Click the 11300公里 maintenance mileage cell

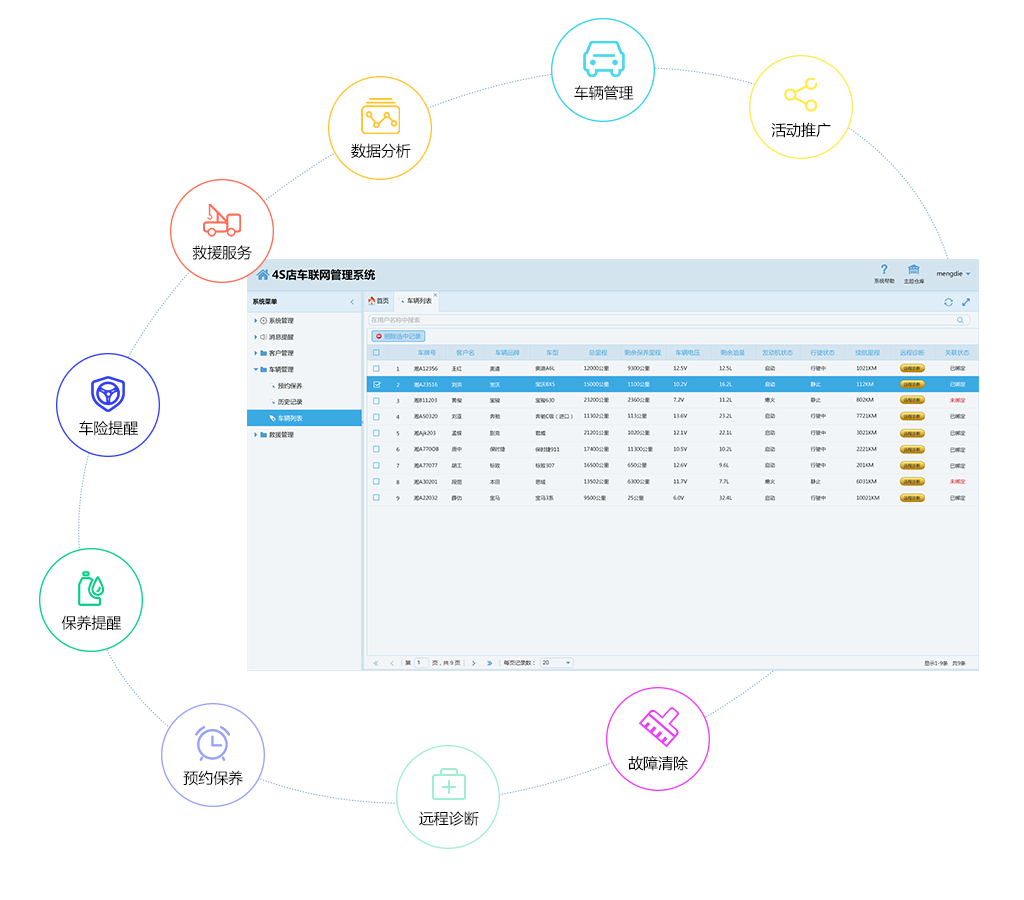tap(640, 449)
